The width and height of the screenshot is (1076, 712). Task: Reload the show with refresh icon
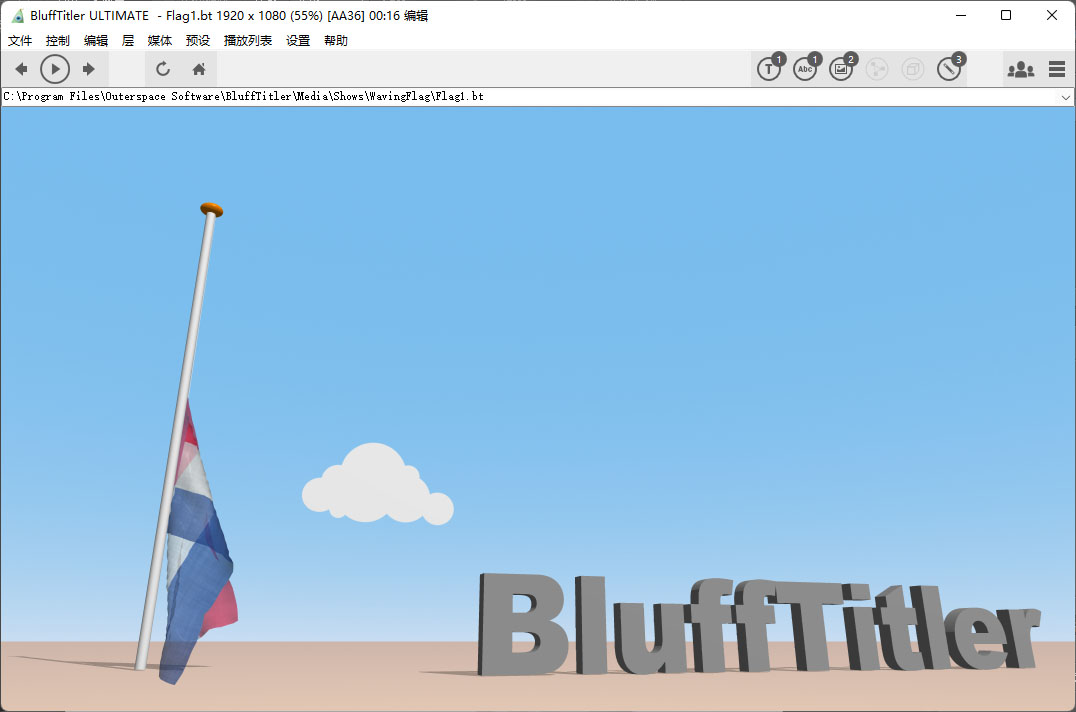tap(163, 69)
